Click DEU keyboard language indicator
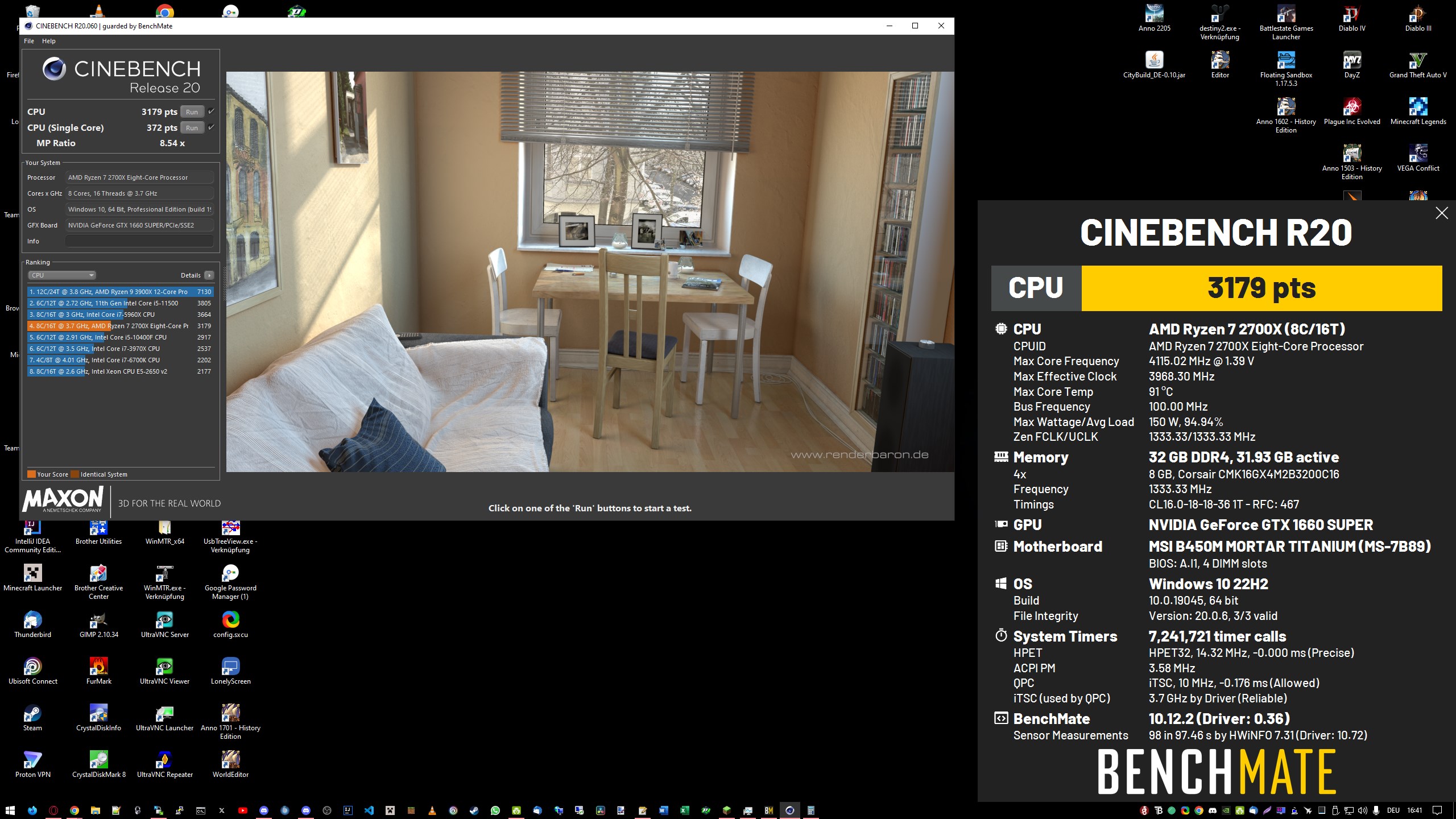 (x=1393, y=810)
